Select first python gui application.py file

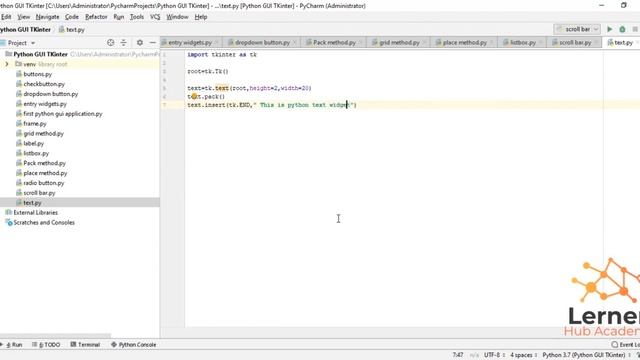click(x=62, y=114)
